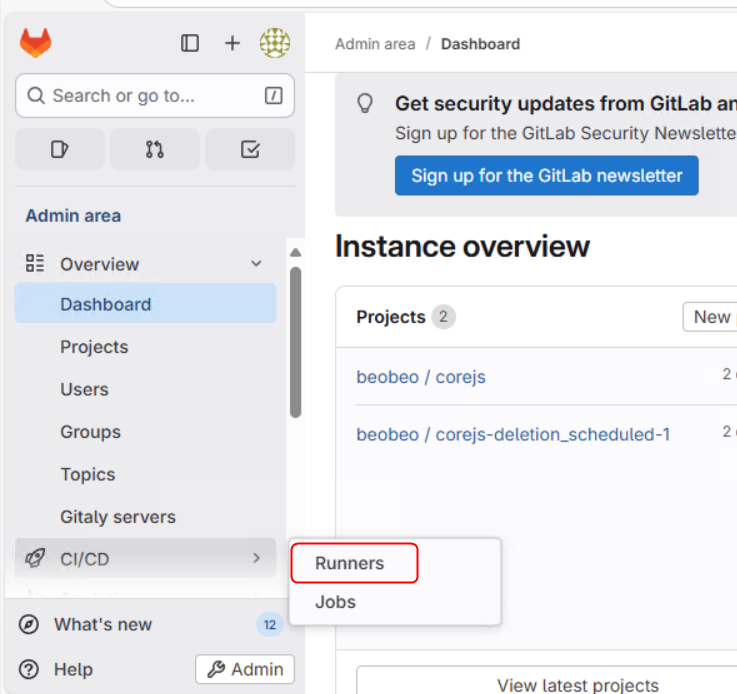Open Gitaly servers in the sidebar
Viewport: 737px width, 694px height.
(x=117, y=517)
